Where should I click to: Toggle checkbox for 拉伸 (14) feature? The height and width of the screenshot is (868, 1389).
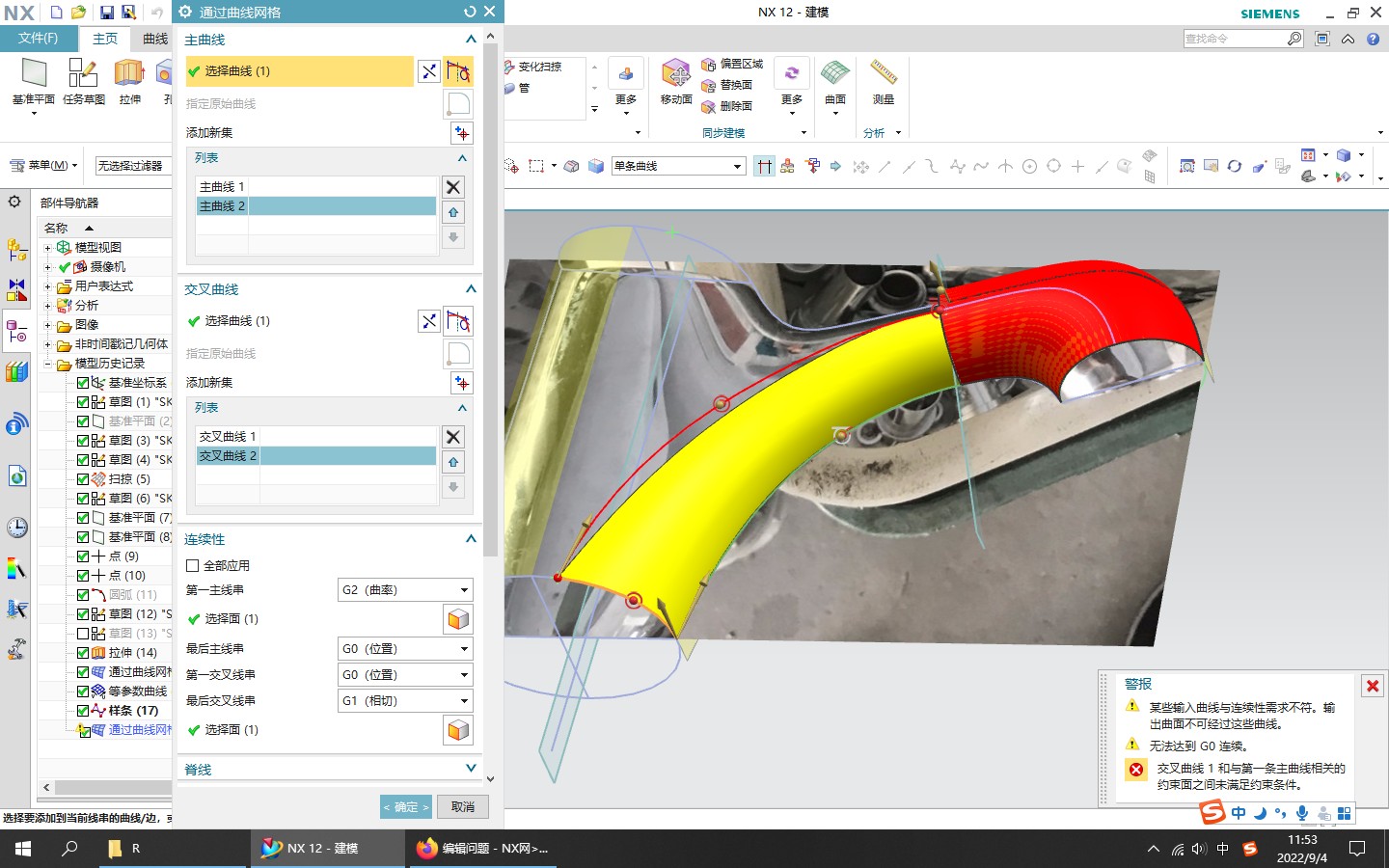tap(83, 653)
